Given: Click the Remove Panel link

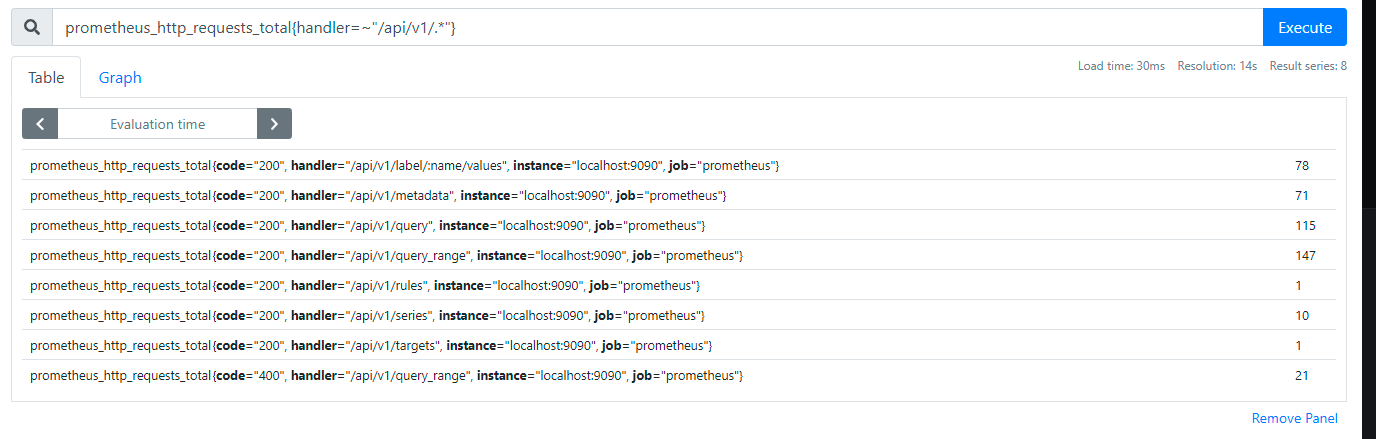Looking at the screenshot, I should tap(1294, 419).
